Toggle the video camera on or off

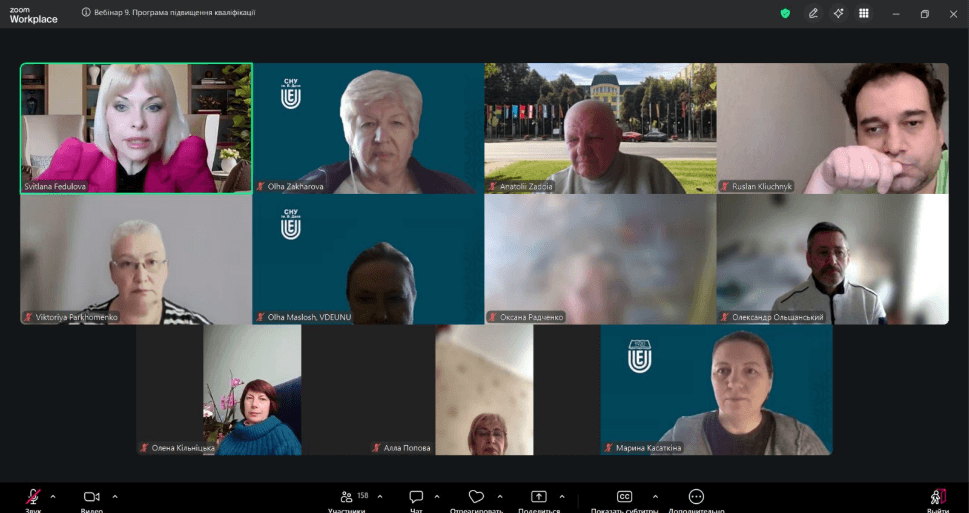click(x=91, y=497)
